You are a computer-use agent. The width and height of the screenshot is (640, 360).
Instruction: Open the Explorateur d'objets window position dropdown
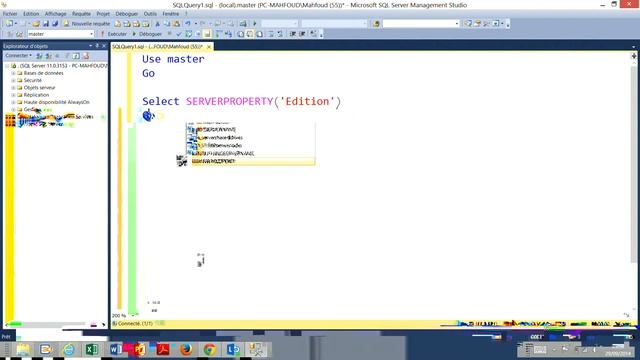pos(91,46)
